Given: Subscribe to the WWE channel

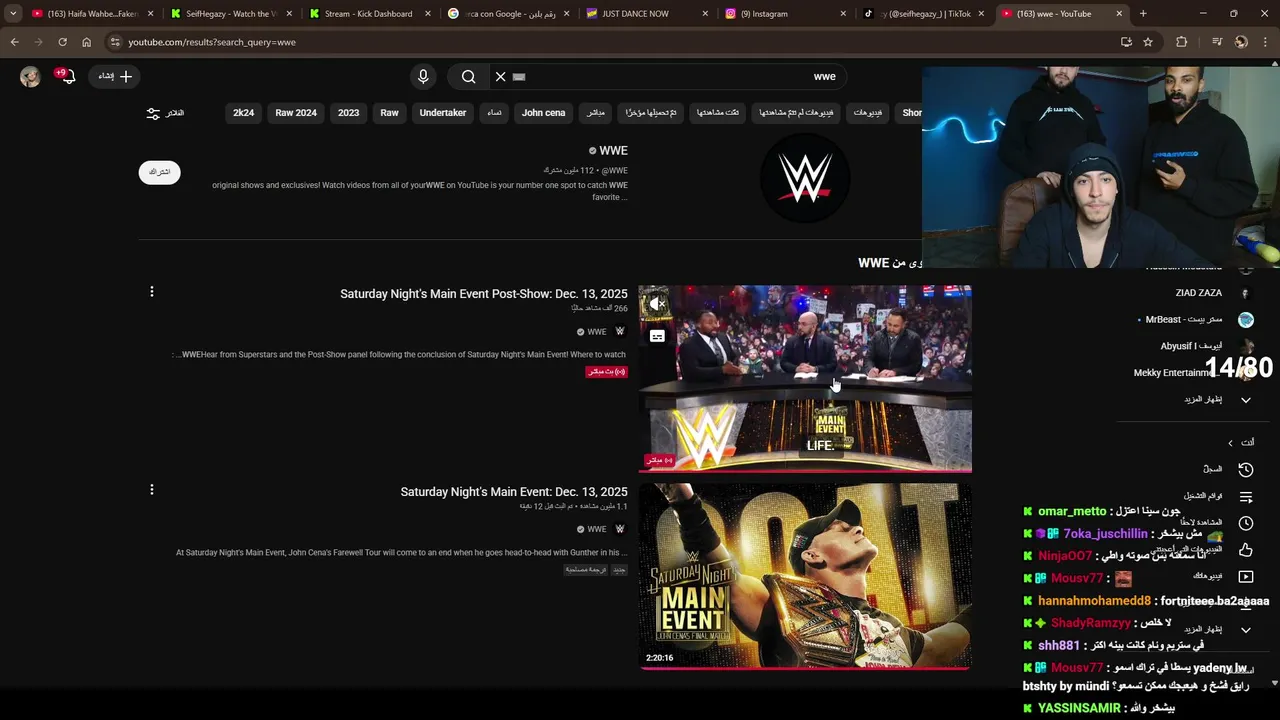Looking at the screenshot, I should pyautogui.click(x=159, y=172).
